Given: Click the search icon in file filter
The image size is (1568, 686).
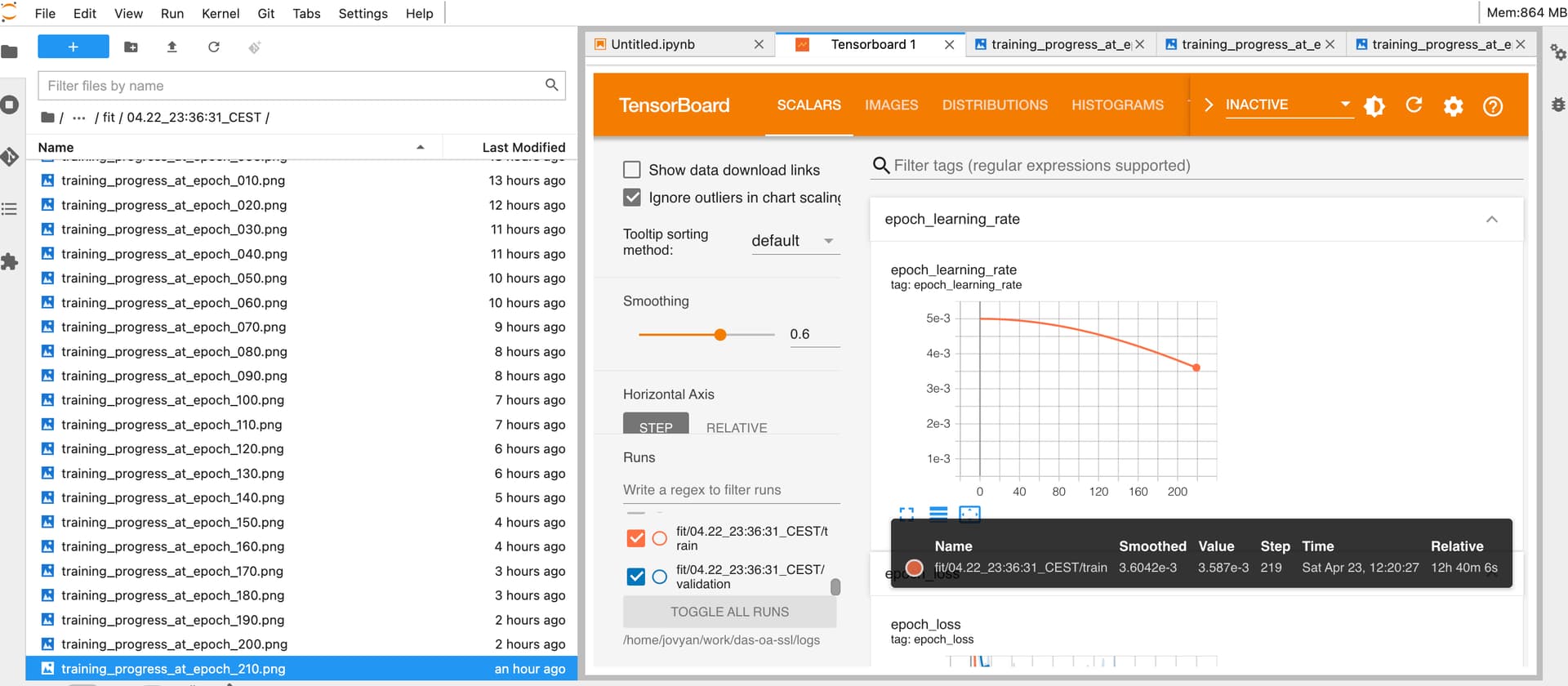Looking at the screenshot, I should (x=552, y=85).
